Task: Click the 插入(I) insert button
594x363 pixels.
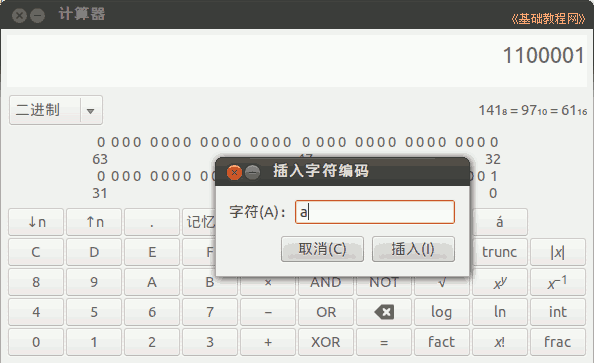Action: (x=413, y=249)
